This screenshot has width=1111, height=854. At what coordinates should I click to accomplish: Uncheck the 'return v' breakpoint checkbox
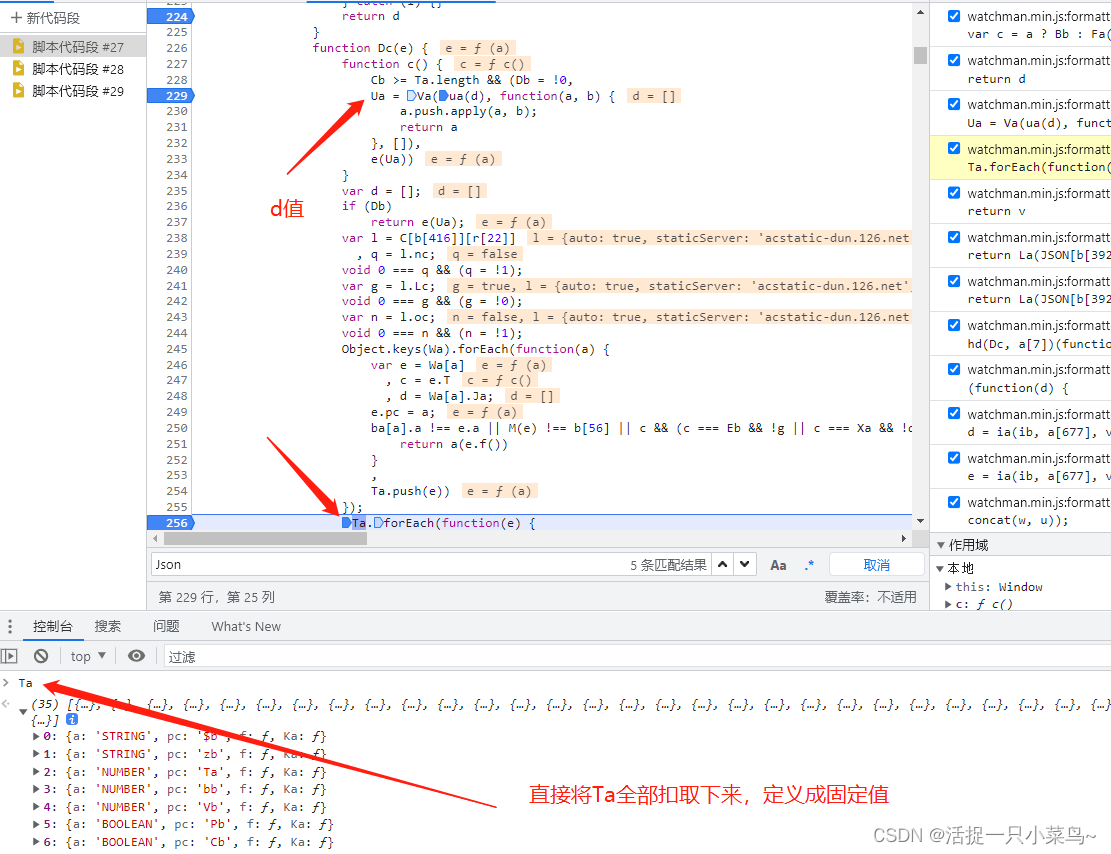coord(953,193)
